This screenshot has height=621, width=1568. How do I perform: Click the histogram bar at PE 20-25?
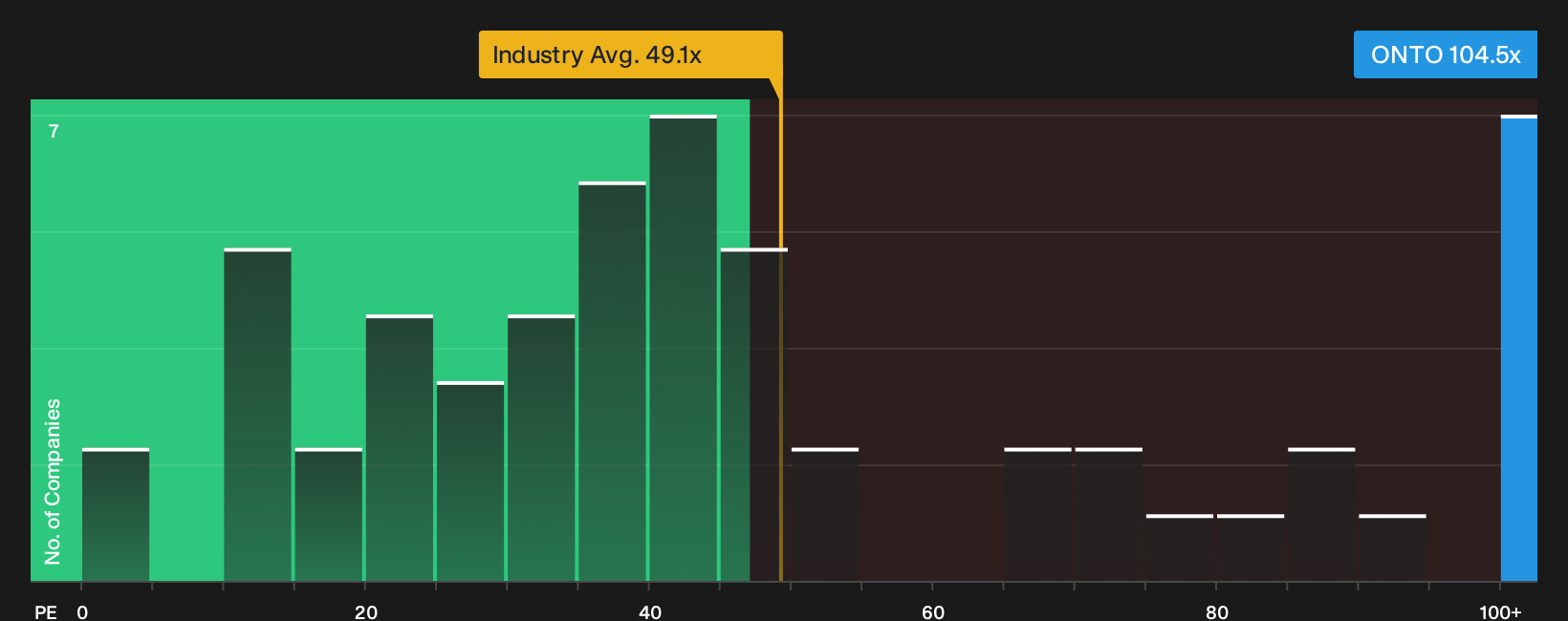400,448
